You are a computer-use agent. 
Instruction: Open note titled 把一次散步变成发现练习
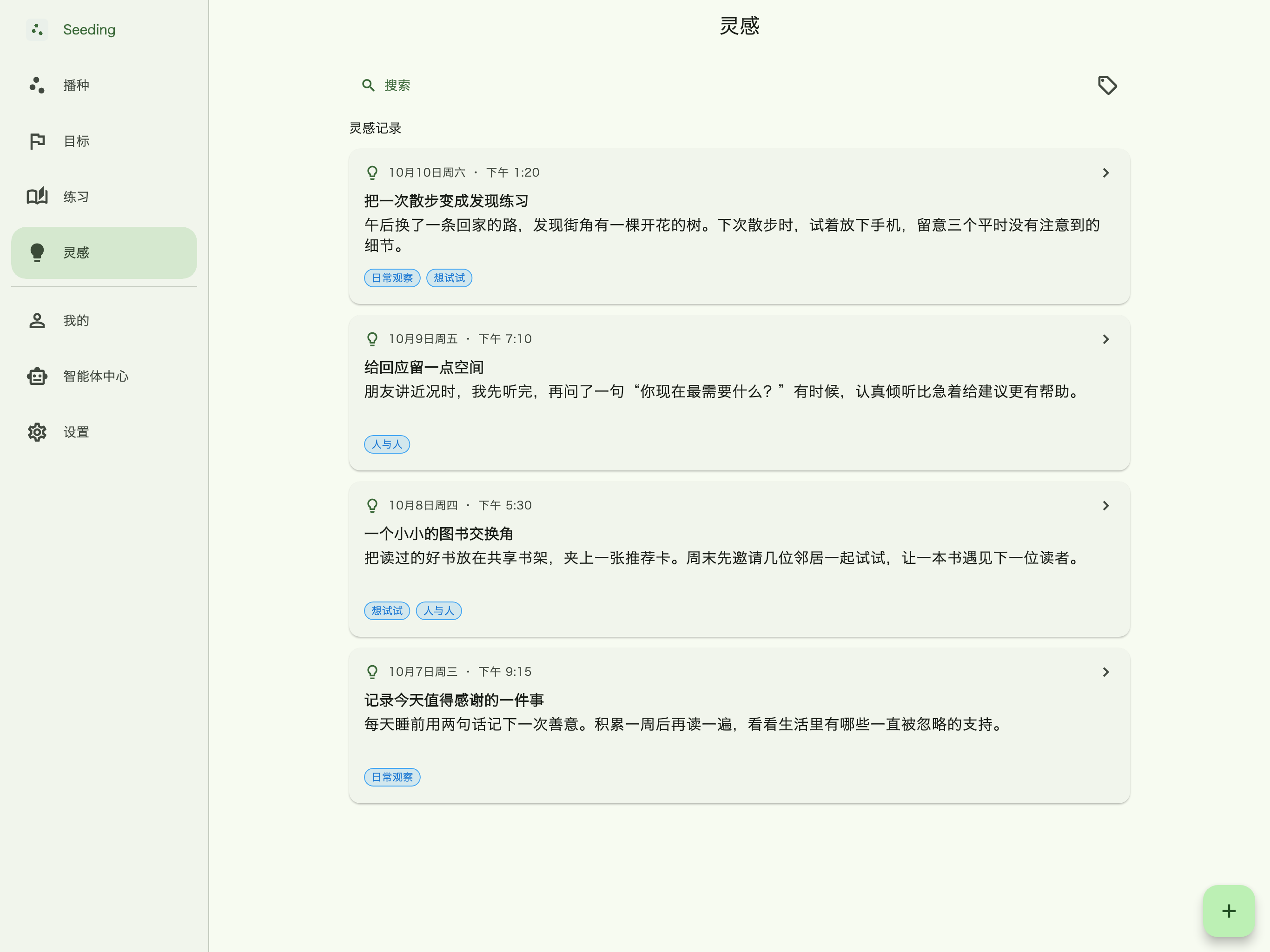coord(446,201)
